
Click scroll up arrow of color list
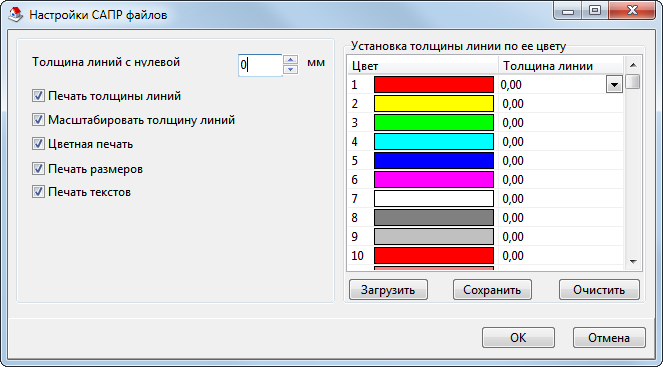(x=633, y=65)
